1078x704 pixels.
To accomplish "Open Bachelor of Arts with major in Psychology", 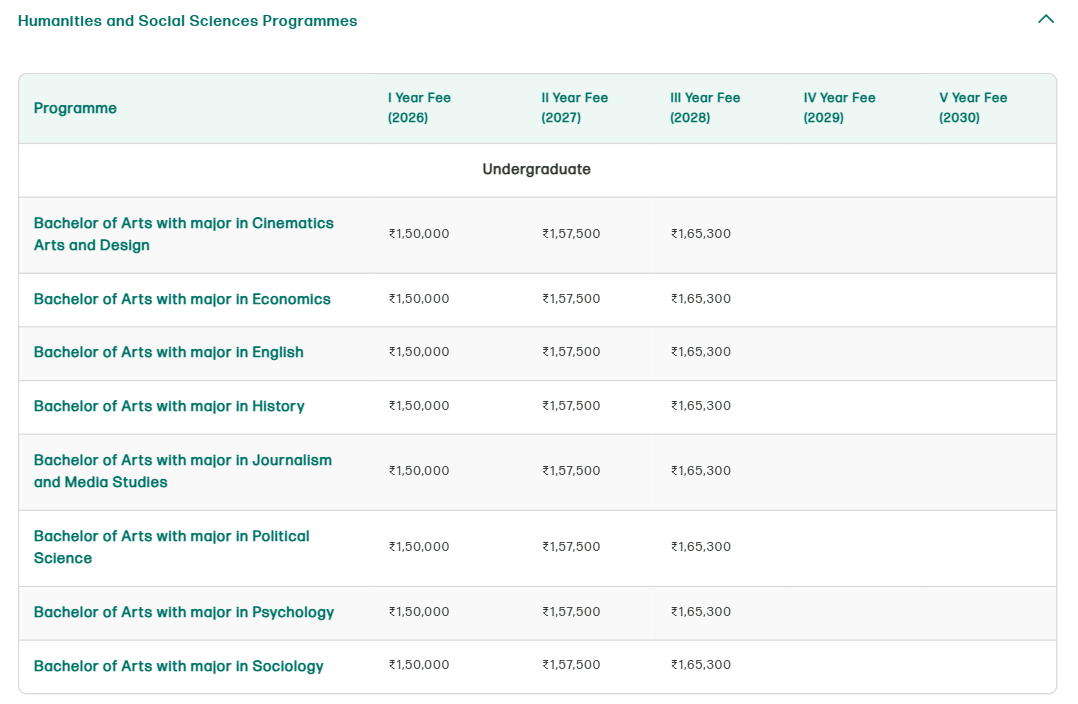I will click(x=184, y=612).
